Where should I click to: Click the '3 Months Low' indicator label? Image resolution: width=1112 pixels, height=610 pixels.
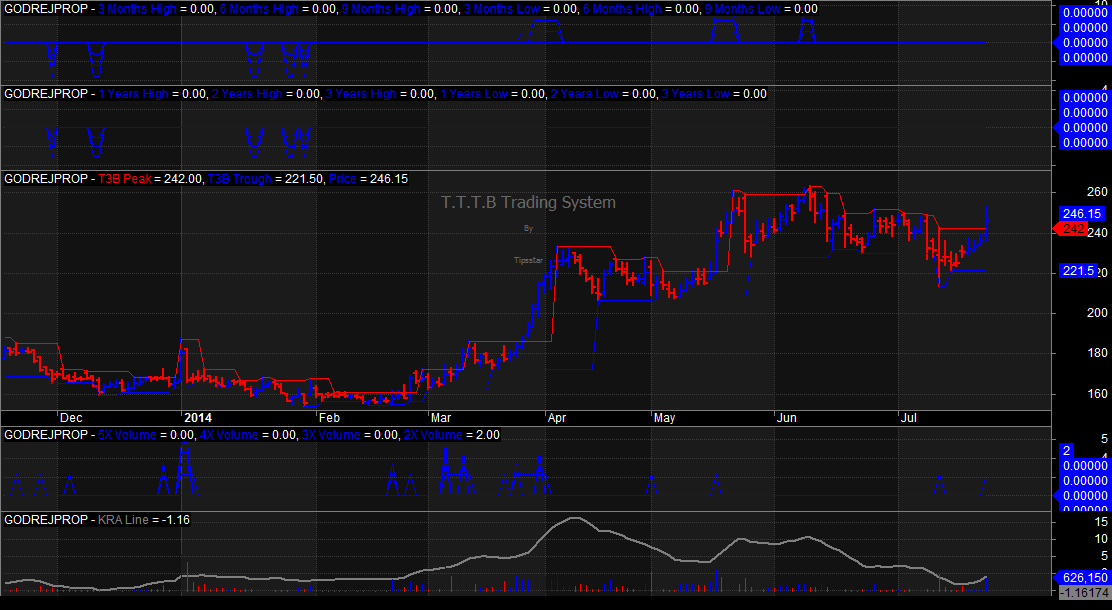point(501,9)
